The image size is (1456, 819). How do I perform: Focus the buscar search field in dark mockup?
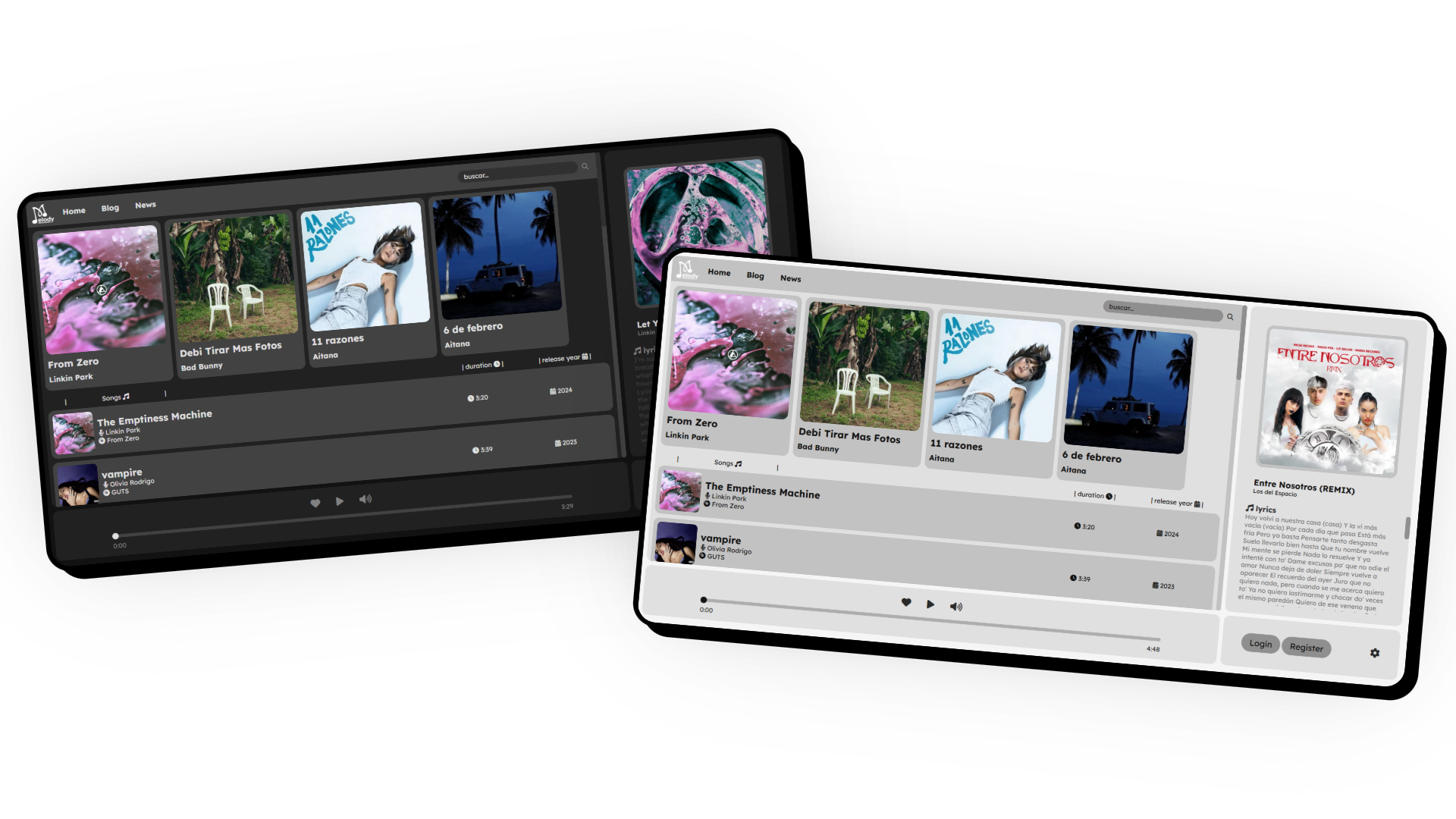(x=519, y=172)
